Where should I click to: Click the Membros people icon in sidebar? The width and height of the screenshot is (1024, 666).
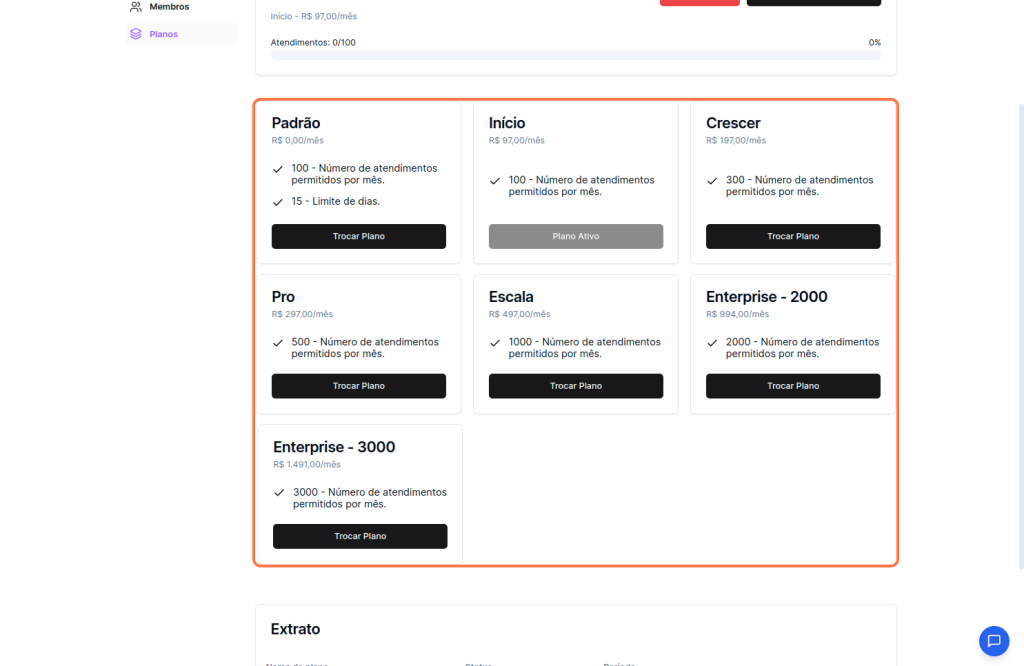[136, 7]
